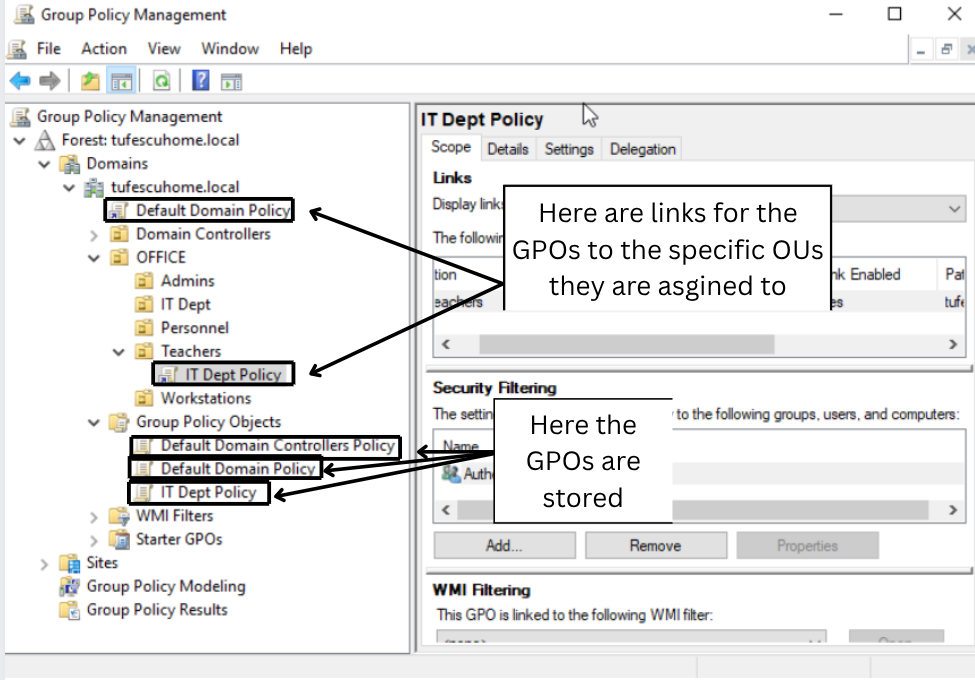Expand the Domain Controllers node
This screenshot has width=975, height=680.
[94, 235]
